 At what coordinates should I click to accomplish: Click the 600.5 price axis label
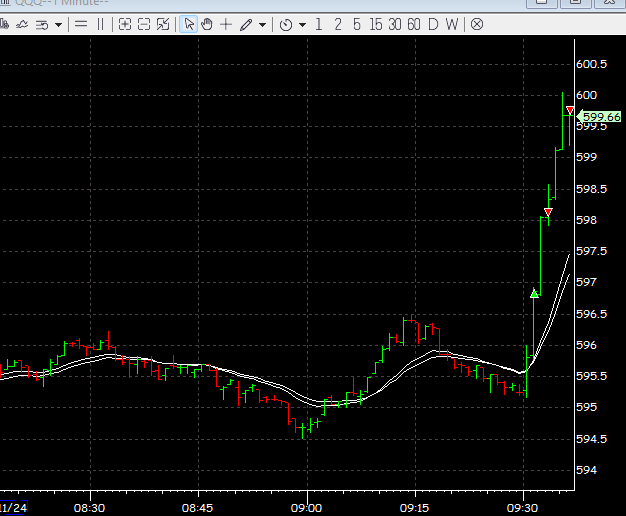coord(591,64)
